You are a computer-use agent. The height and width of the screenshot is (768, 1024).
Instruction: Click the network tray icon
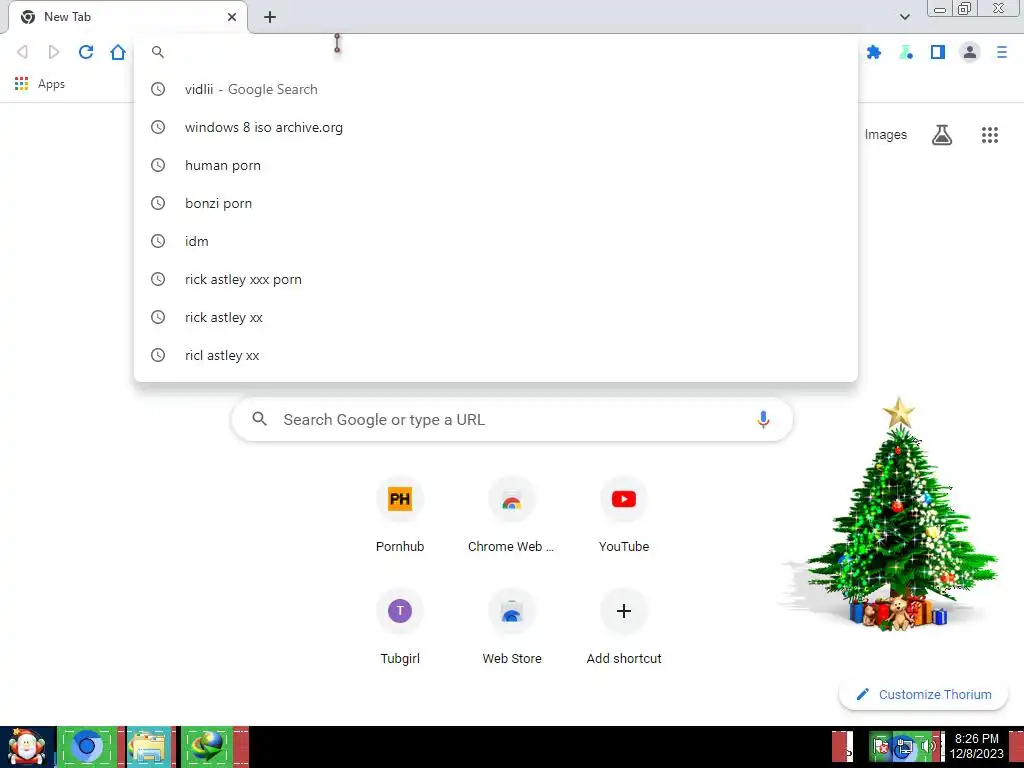pyautogui.click(x=904, y=746)
